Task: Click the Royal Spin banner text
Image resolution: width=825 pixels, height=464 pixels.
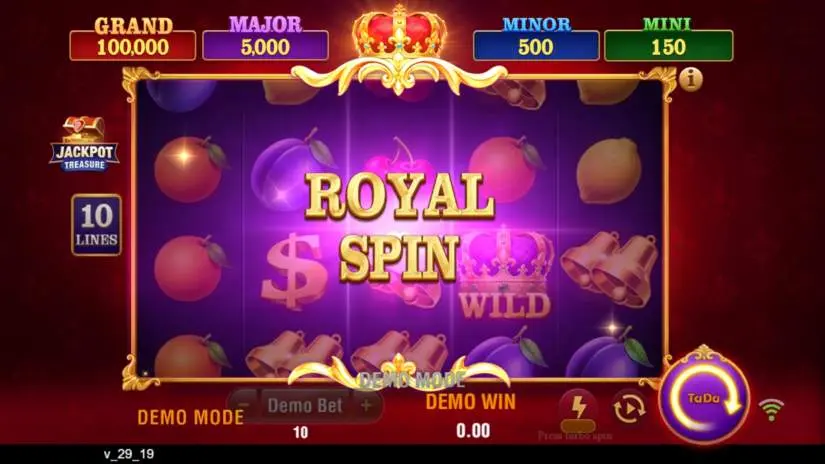Action: [x=399, y=226]
